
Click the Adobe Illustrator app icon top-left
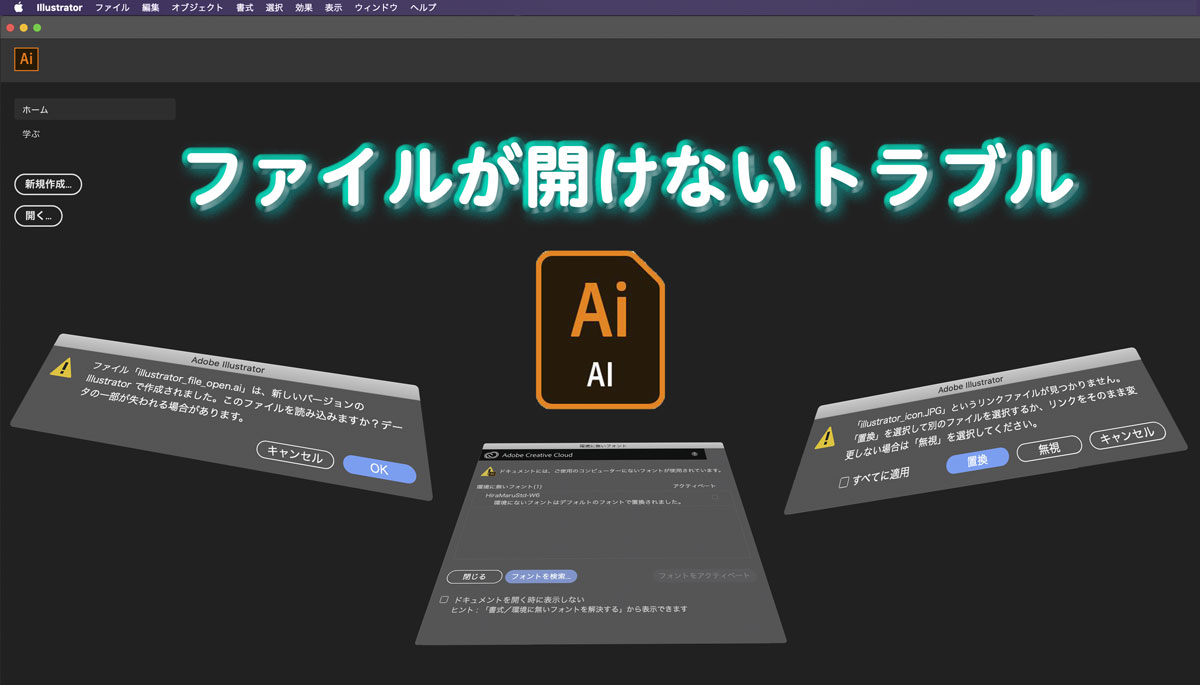tap(26, 59)
